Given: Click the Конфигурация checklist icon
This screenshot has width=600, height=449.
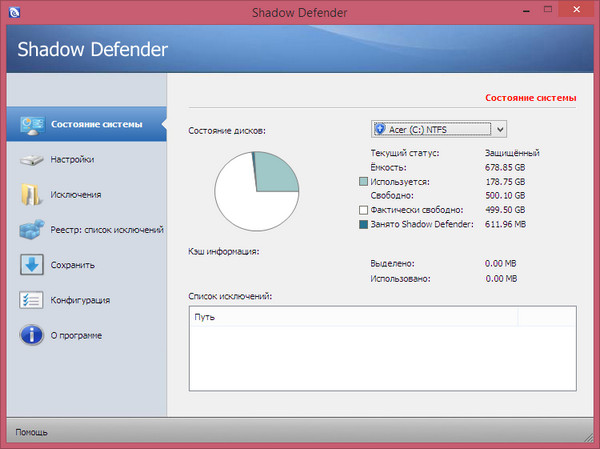Looking at the screenshot, I should coord(31,300).
